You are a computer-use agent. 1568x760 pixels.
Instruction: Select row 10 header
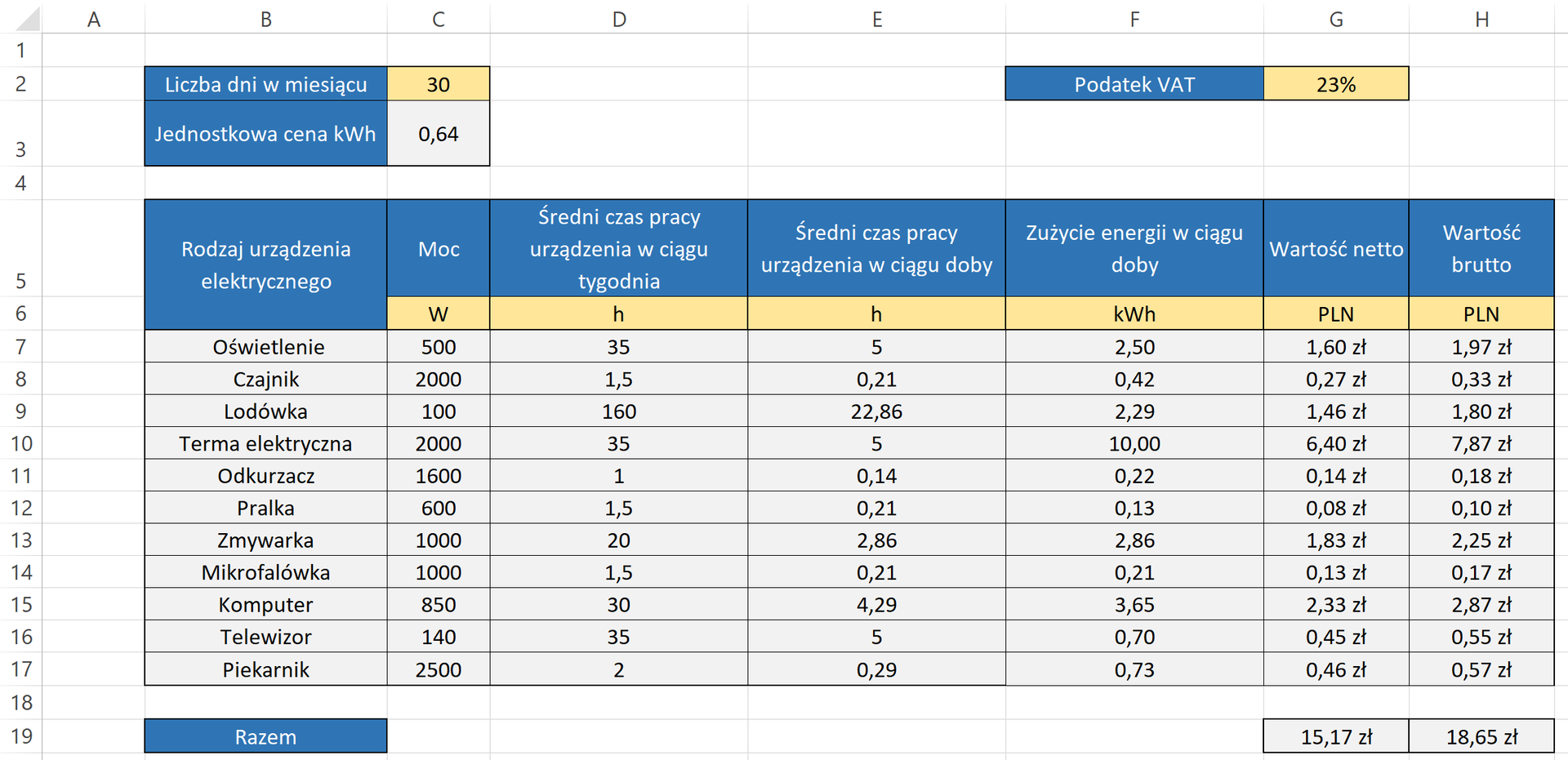tap(21, 443)
